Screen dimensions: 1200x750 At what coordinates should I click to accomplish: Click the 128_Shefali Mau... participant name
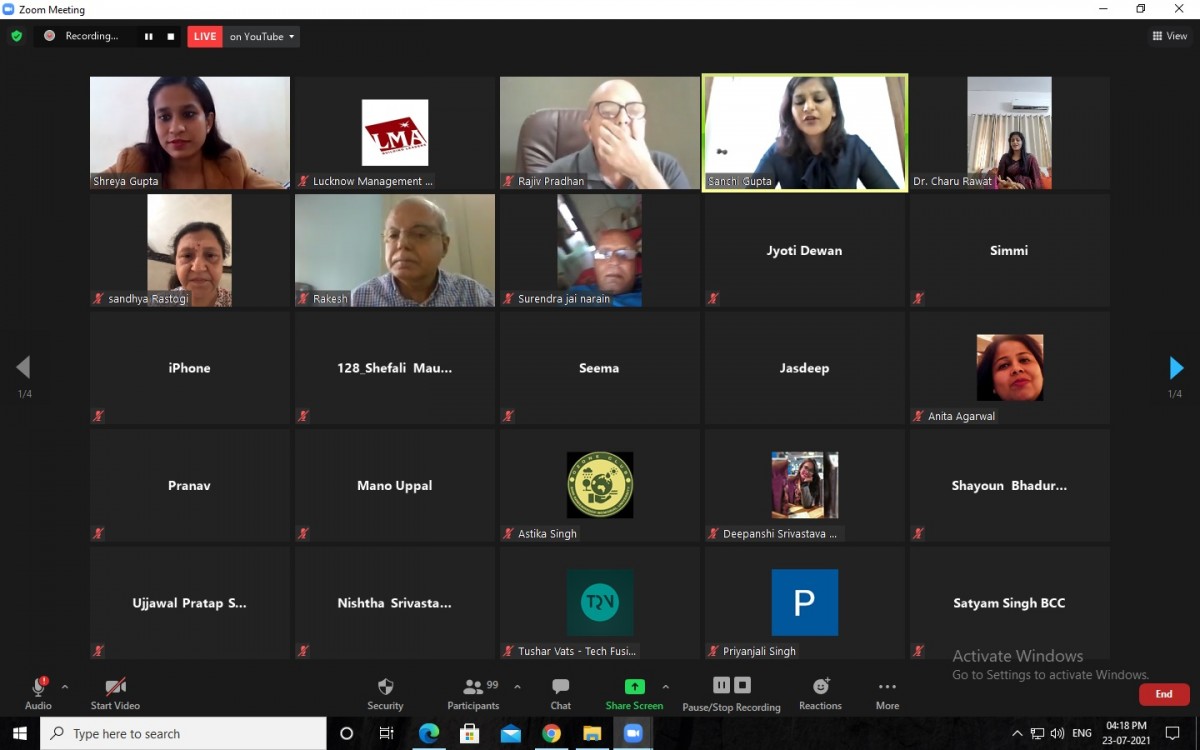(x=394, y=368)
